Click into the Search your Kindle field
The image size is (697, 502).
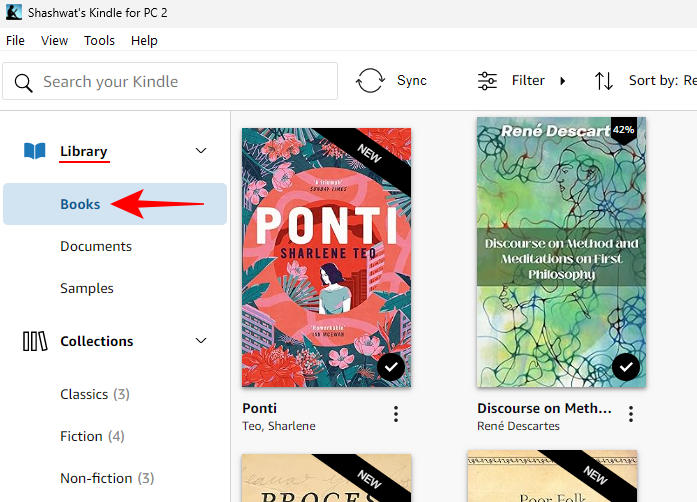(x=170, y=81)
